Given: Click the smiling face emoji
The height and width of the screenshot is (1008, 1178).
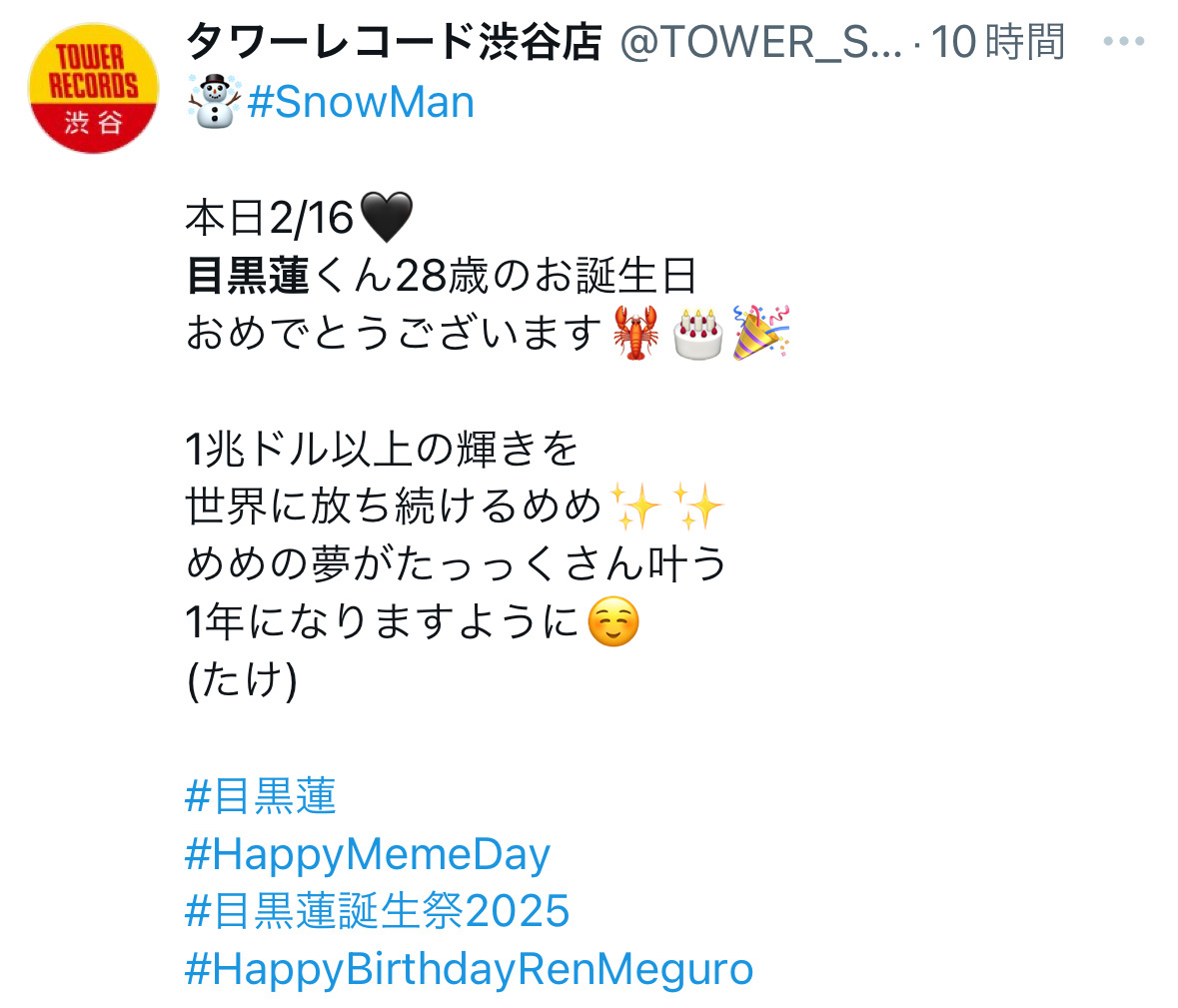Looking at the screenshot, I should click(x=613, y=622).
